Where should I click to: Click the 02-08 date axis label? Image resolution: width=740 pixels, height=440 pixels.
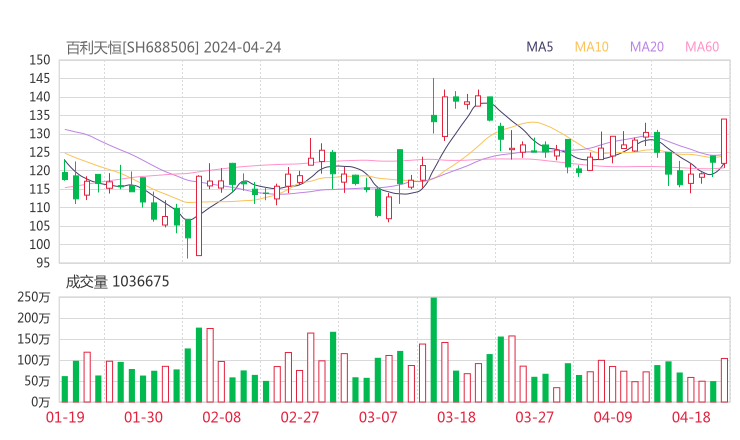(221, 417)
